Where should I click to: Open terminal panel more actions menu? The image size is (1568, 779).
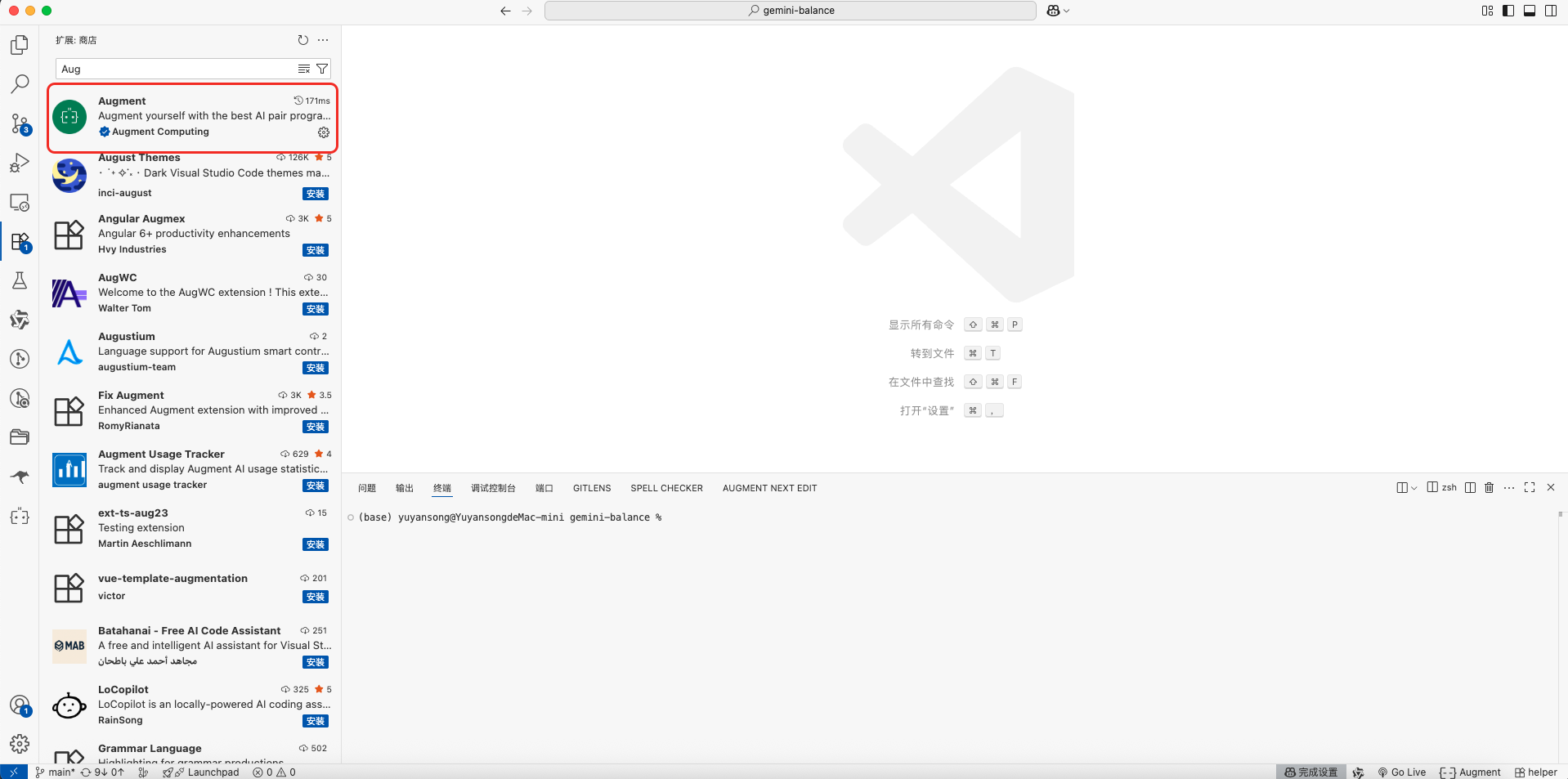[1509, 487]
